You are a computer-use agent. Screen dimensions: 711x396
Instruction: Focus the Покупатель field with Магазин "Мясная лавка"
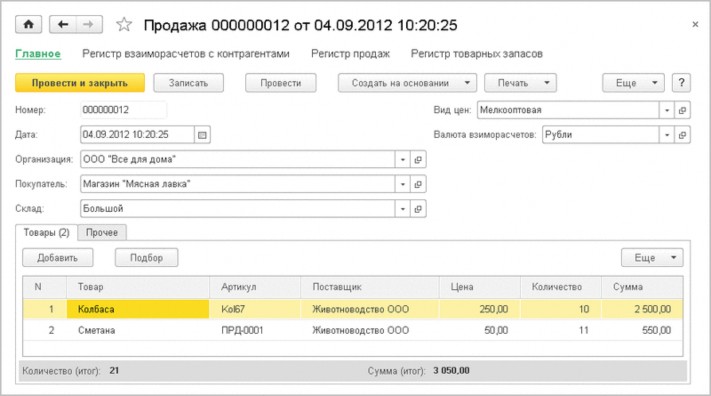pos(238,184)
